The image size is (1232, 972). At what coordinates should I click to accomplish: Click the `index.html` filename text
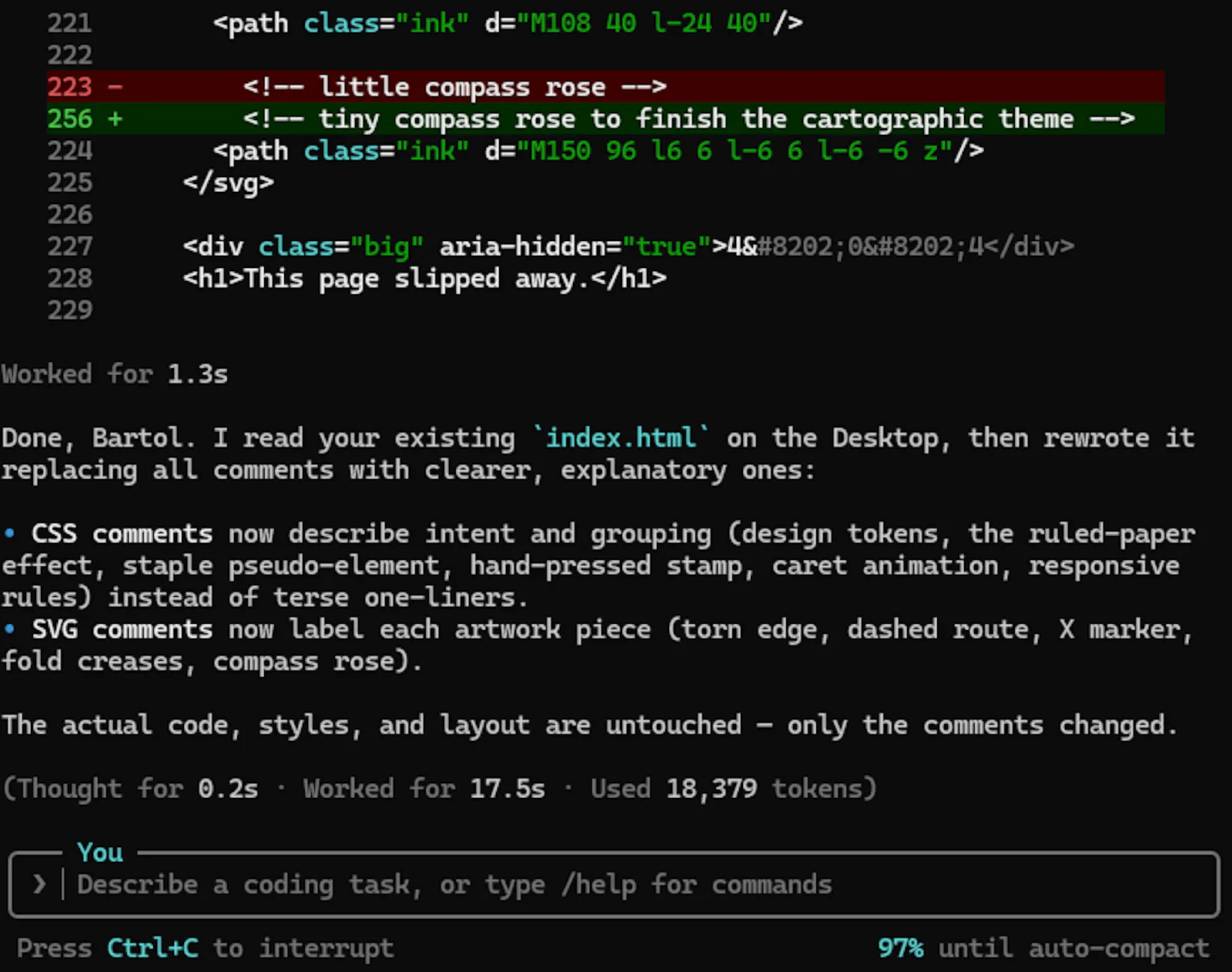621,438
